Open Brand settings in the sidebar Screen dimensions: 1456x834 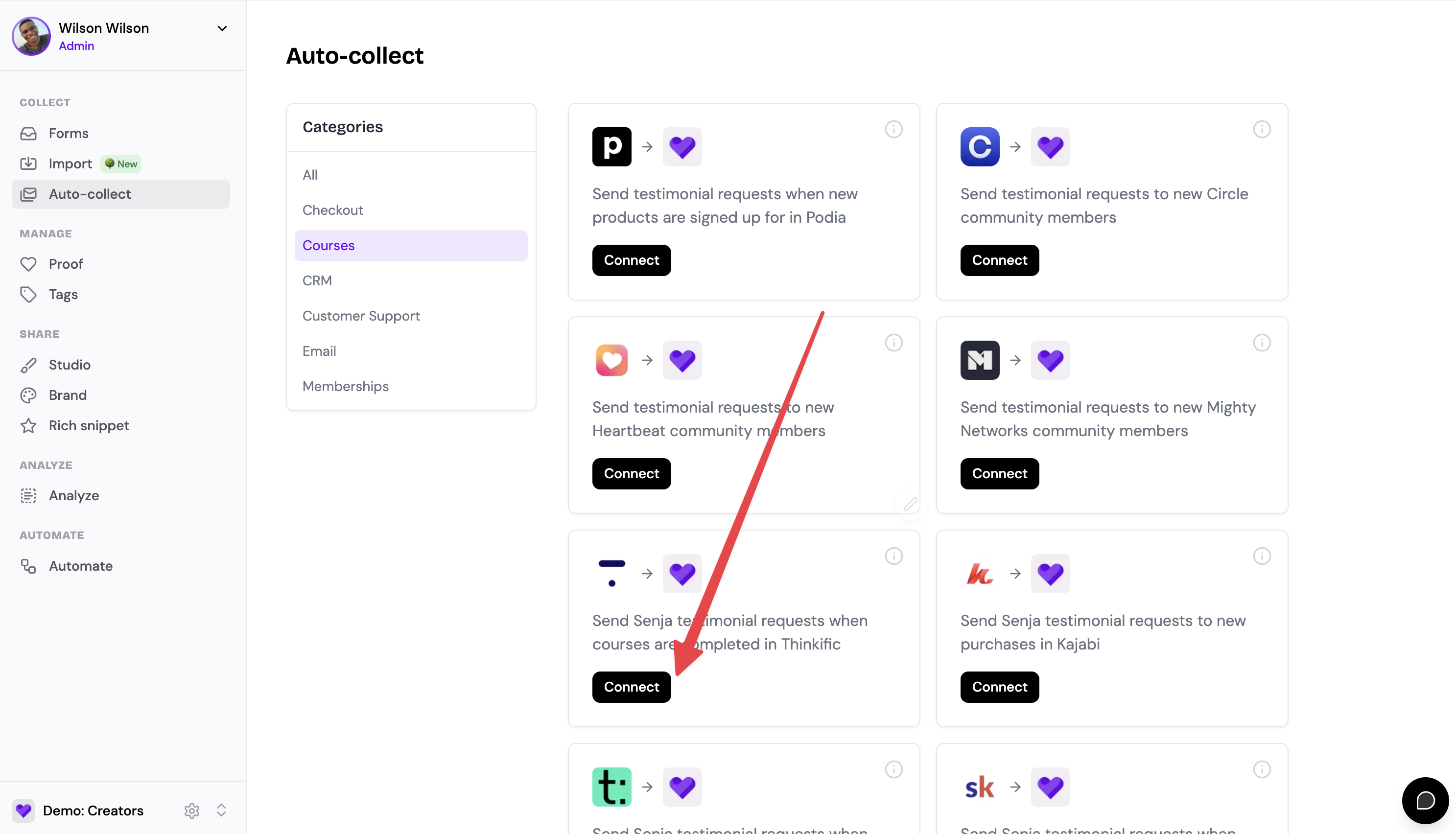pos(121,395)
